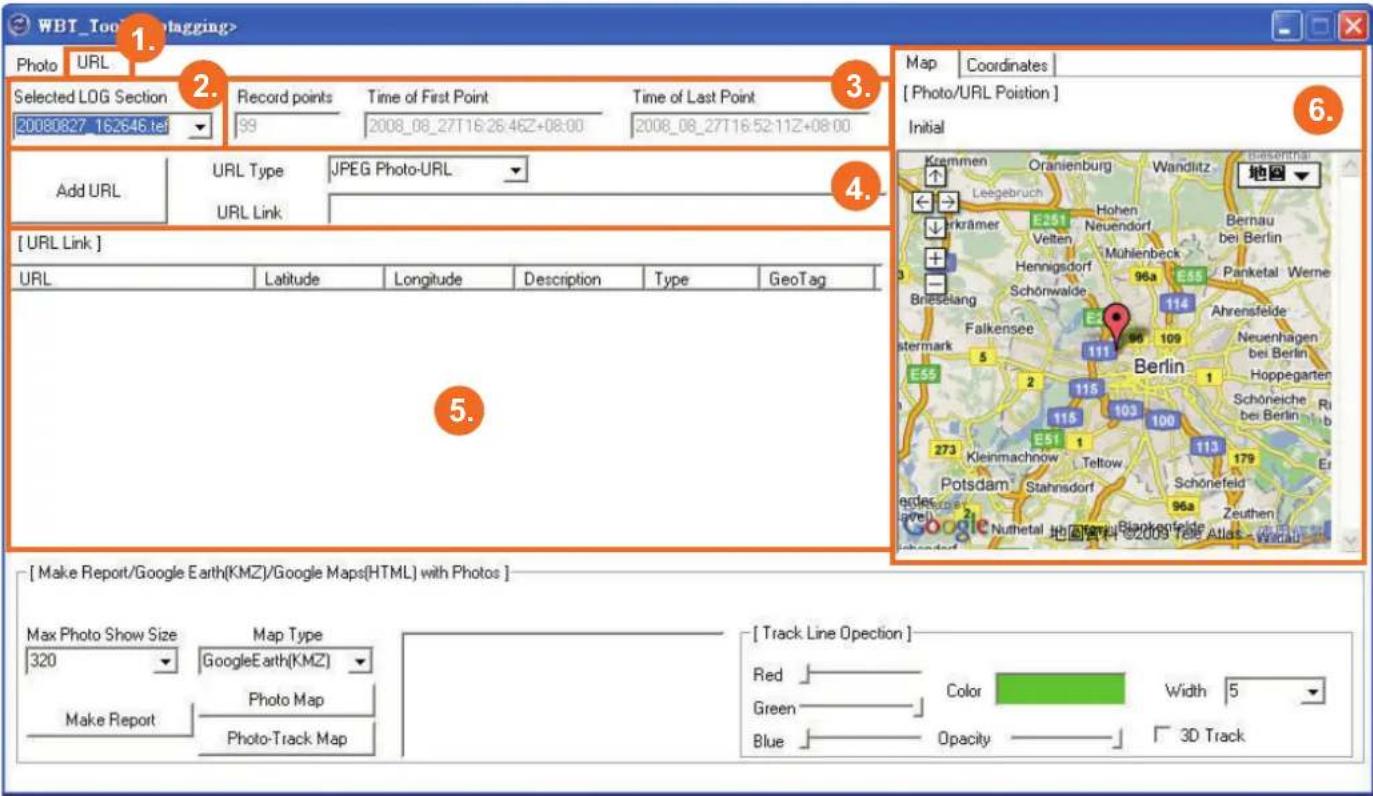This screenshot has width=1373, height=796.
Task: Click the red location marker on map
Action: coord(1118,327)
